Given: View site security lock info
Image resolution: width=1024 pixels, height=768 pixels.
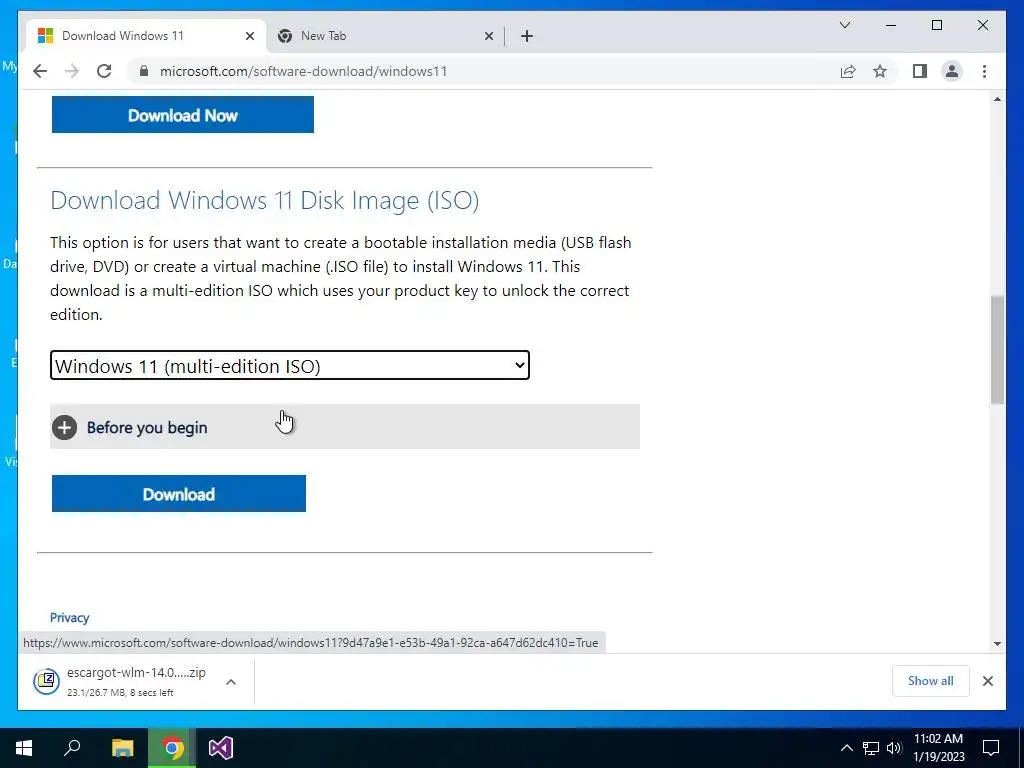Looking at the screenshot, I should point(144,71).
